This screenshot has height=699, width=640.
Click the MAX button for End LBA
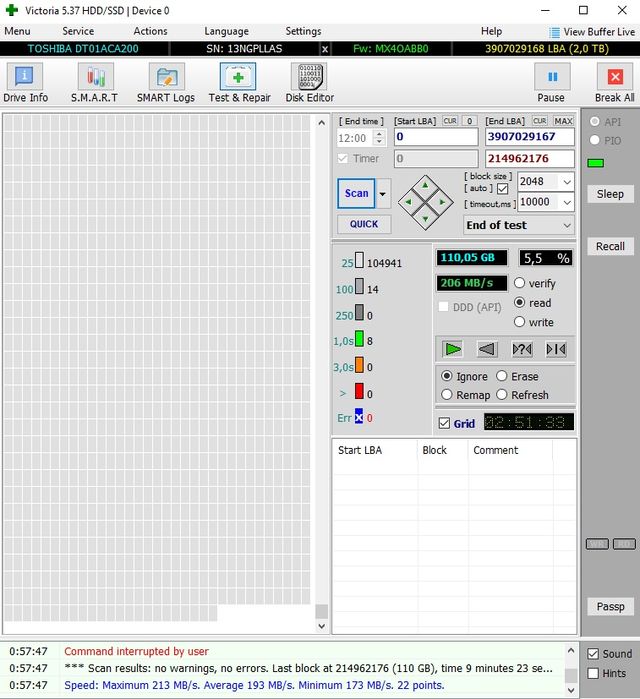pos(563,121)
